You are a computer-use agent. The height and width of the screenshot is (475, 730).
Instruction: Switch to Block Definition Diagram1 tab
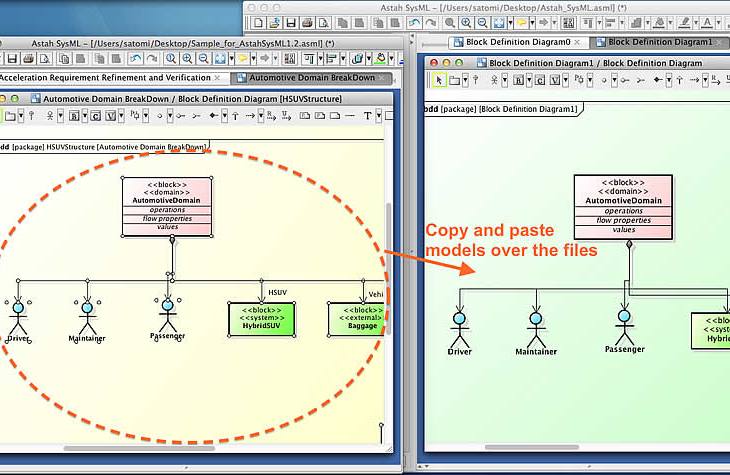click(660, 42)
